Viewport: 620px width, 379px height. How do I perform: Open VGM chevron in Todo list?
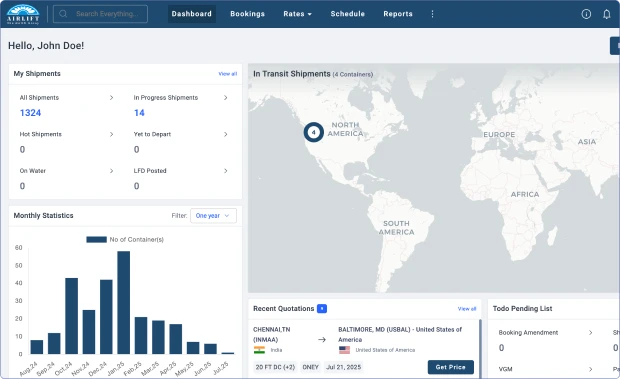[x=590, y=369]
